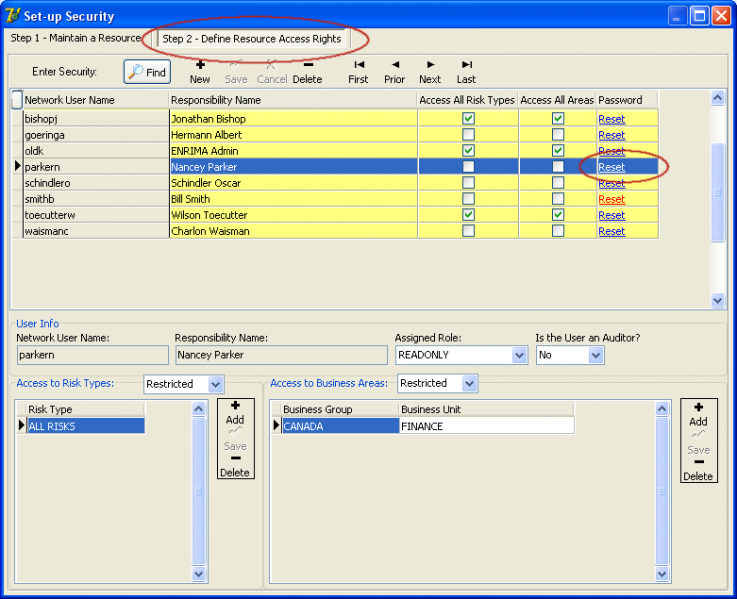
Task: Open the Is the User an Auditor dropdown
Action: pos(596,355)
